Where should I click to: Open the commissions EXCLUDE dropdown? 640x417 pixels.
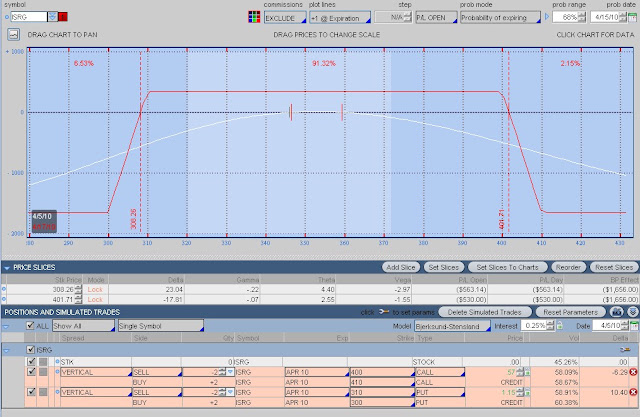coord(285,18)
